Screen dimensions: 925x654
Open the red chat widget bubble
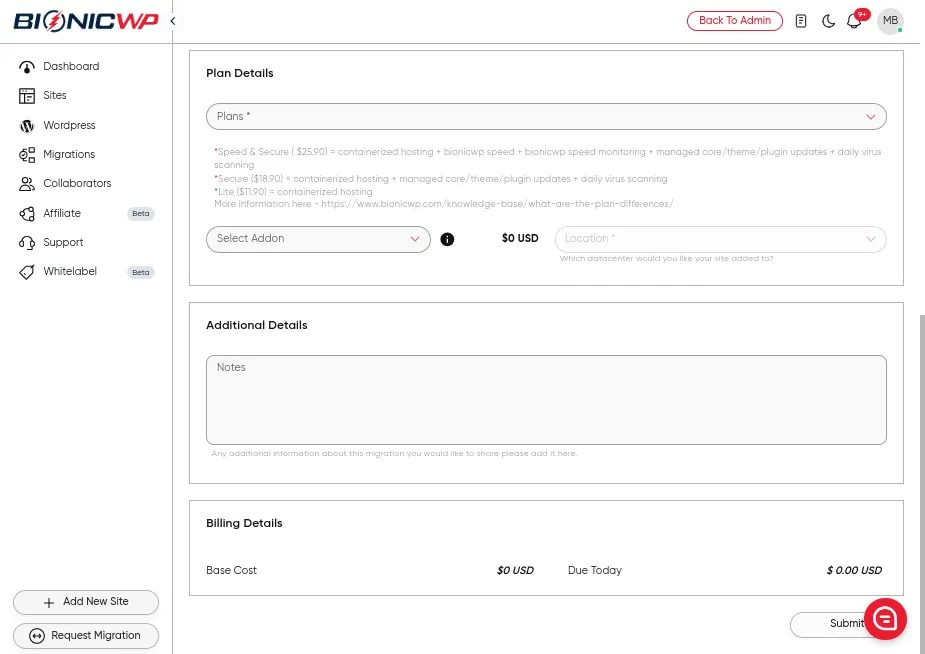(x=885, y=619)
